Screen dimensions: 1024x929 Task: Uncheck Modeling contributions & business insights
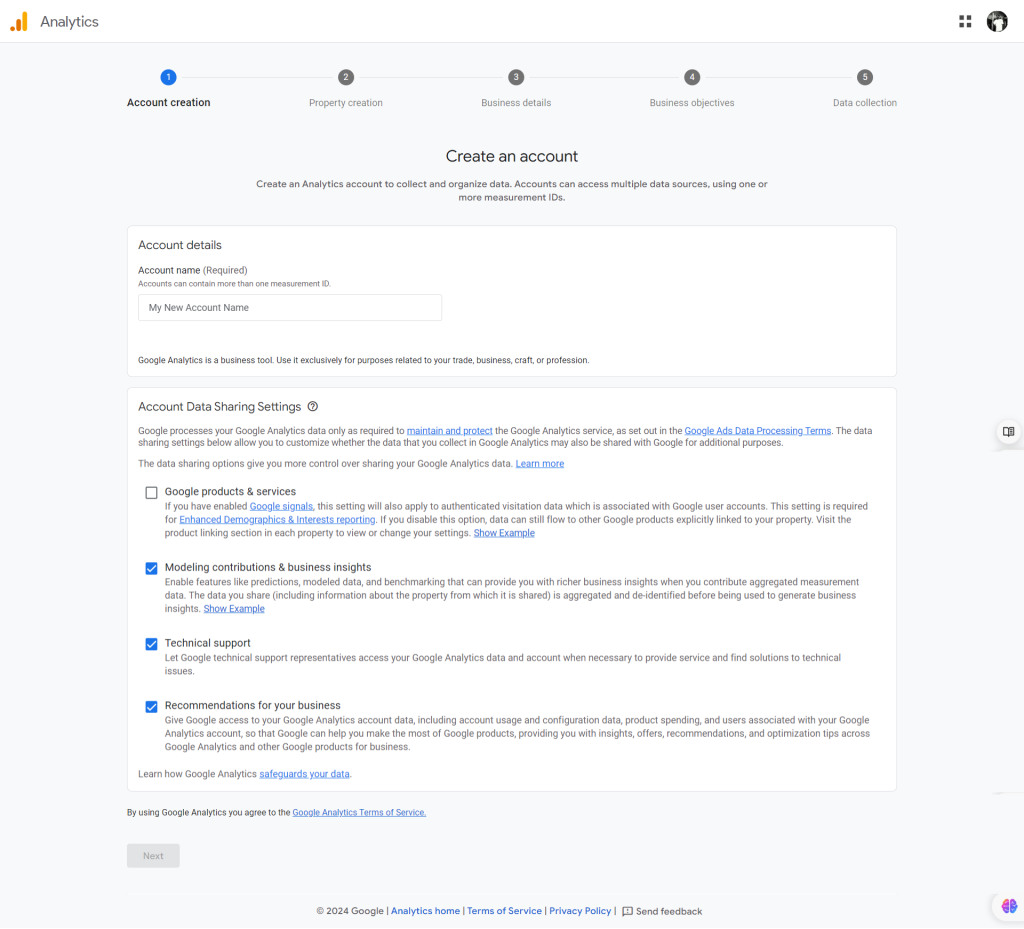(151, 568)
